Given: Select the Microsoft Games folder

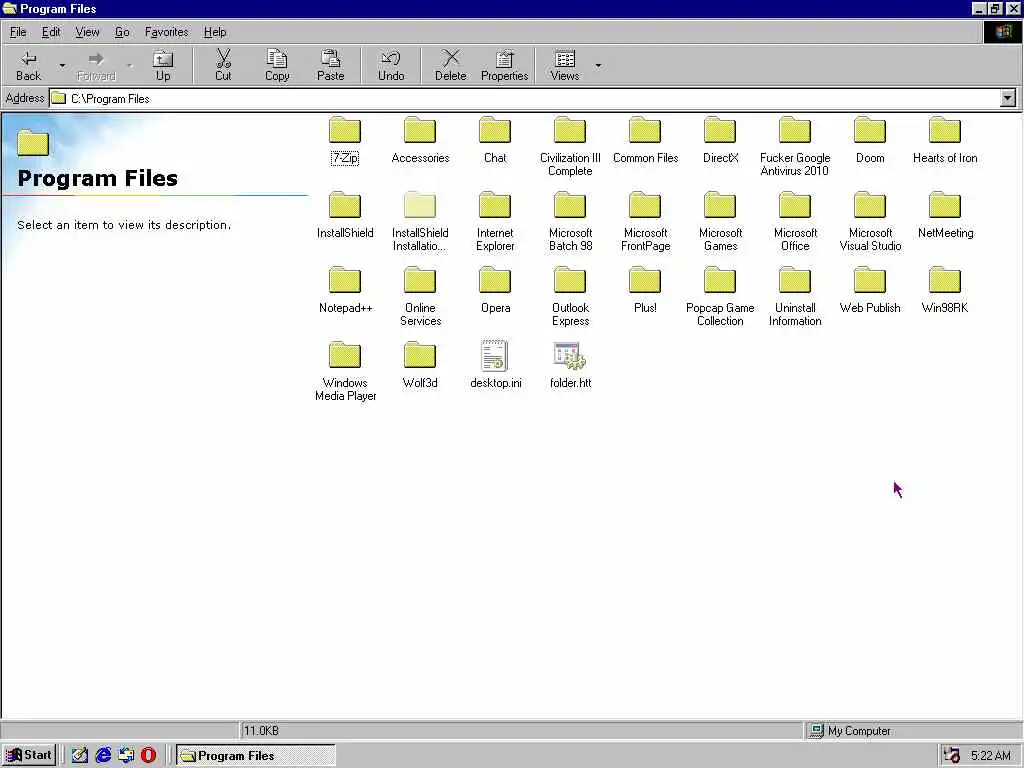Looking at the screenshot, I should click(720, 221).
